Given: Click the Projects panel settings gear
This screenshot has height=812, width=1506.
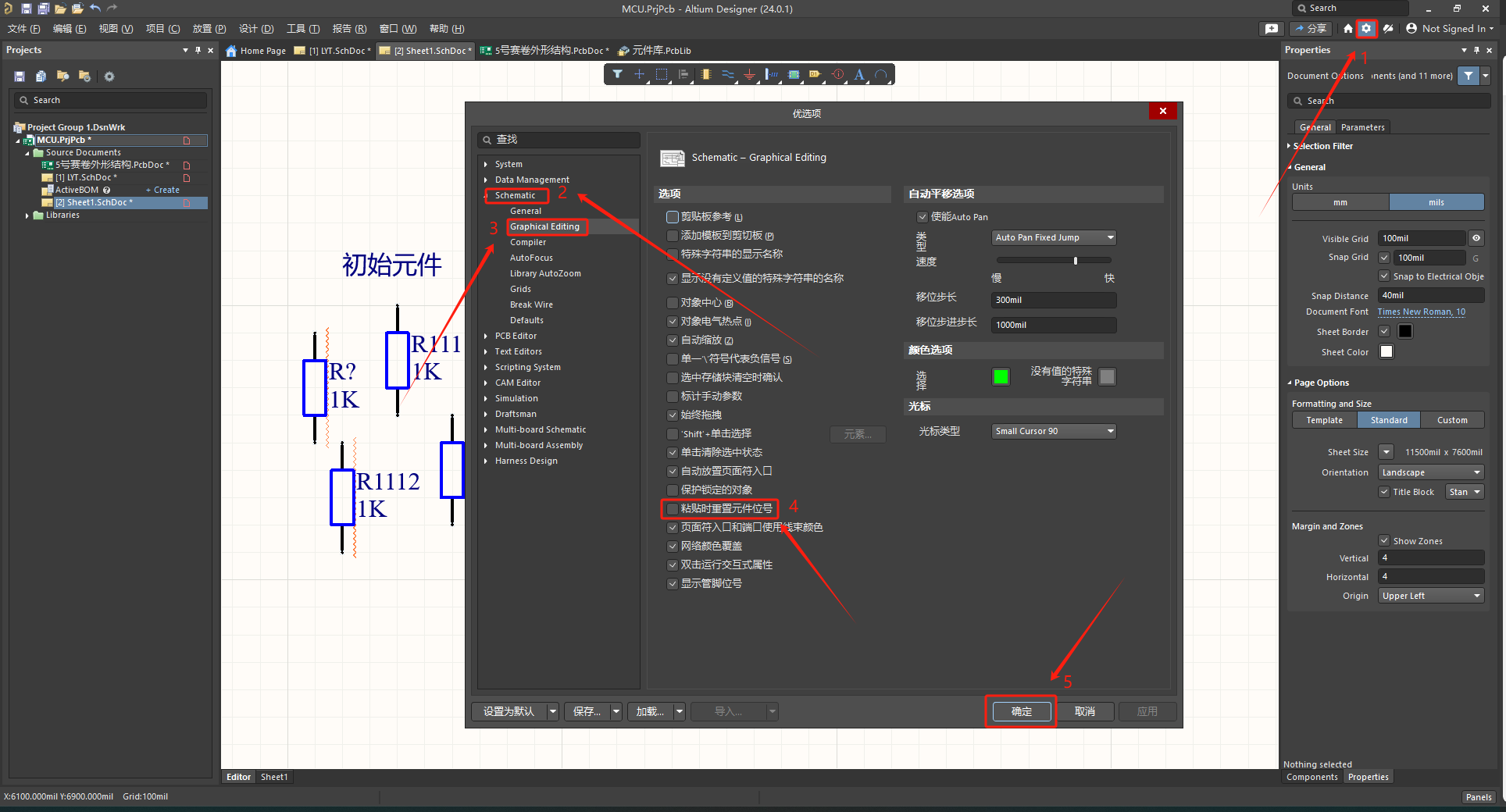Looking at the screenshot, I should (109, 77).
